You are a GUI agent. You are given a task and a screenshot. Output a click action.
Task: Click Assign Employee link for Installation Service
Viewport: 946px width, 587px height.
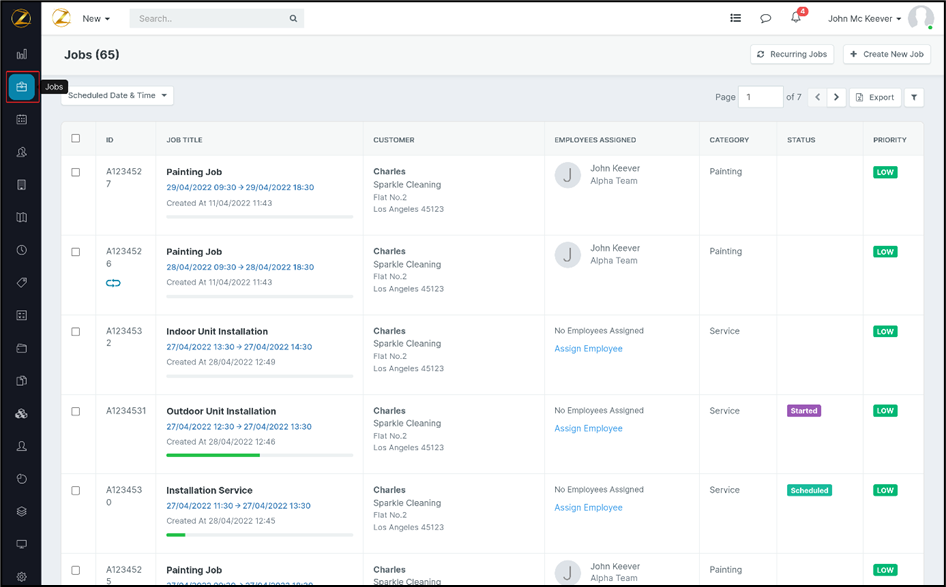[588, 508]
